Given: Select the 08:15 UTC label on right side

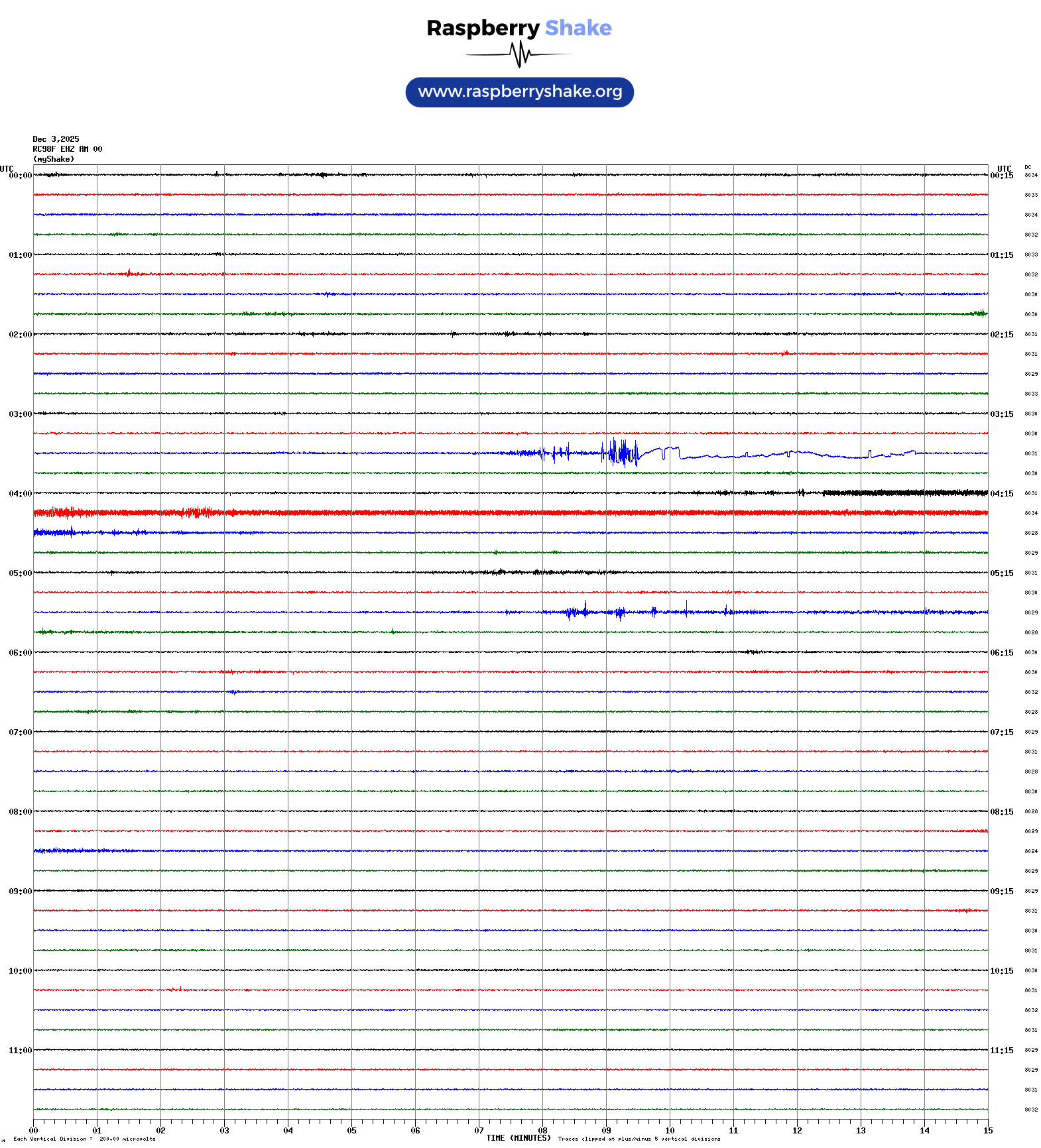Looking at the screenshot, I should coord(1001,812).
